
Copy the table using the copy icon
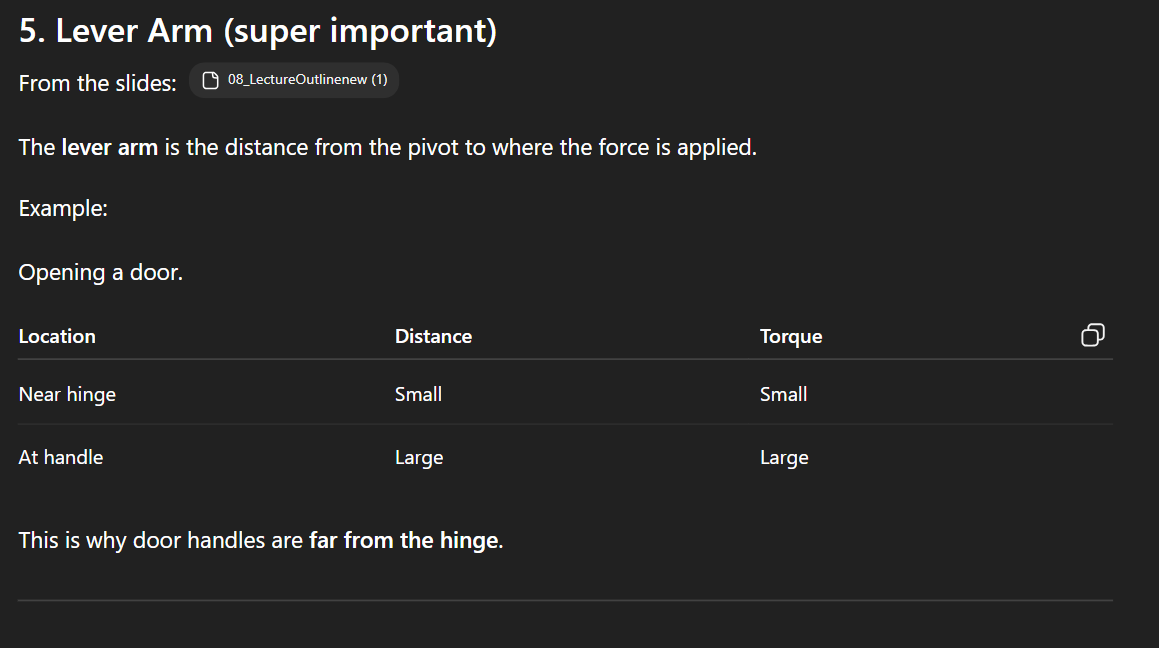[x=1093, y=336]
